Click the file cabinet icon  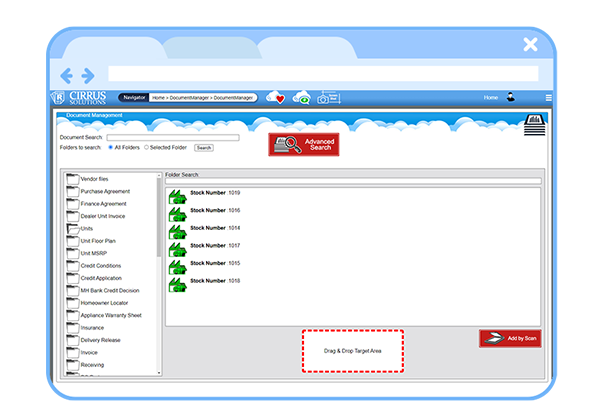click(x=533, y=125)
